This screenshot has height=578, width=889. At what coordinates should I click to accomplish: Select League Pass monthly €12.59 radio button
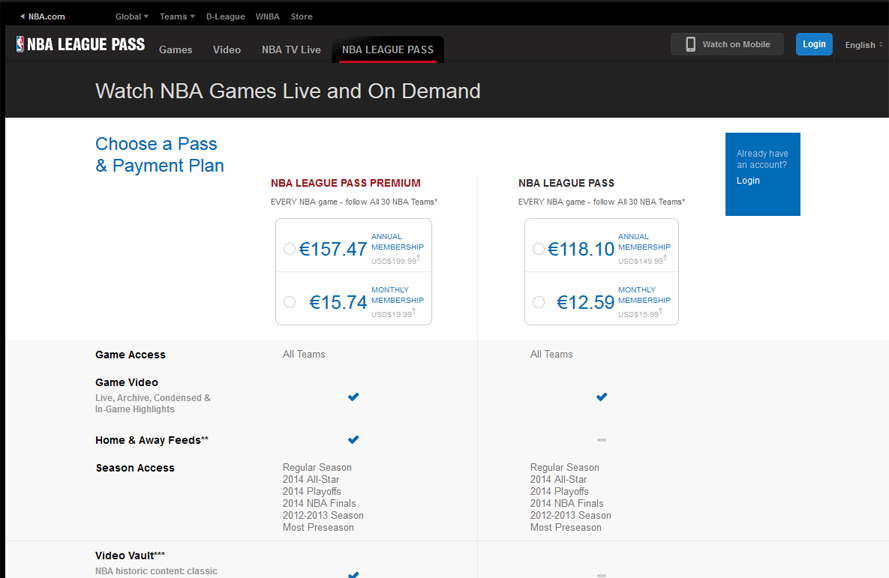(x=539, y=302)
